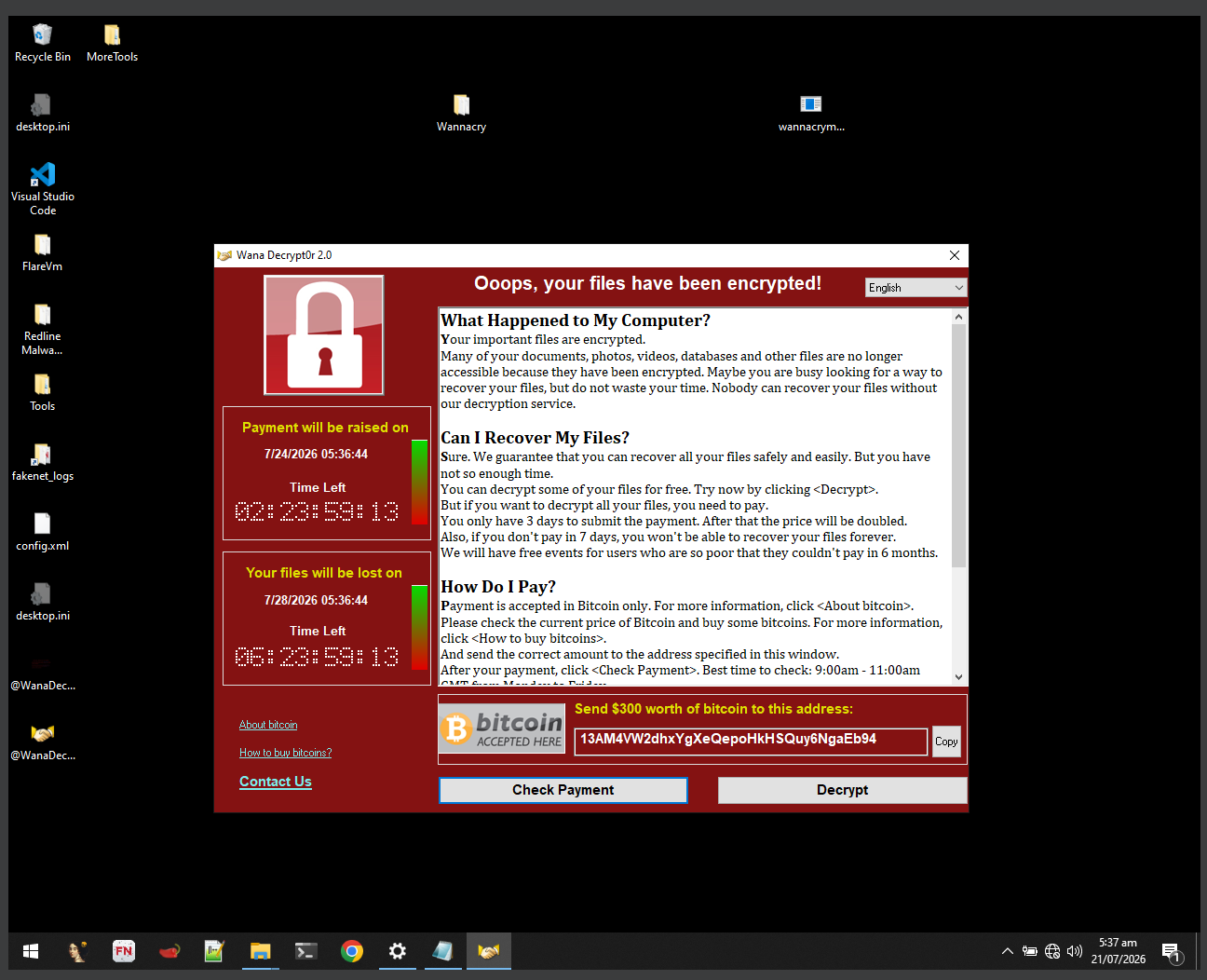Click the Check Payment button
Screen dimensions: 1207x980
click(x=563, y=790)
